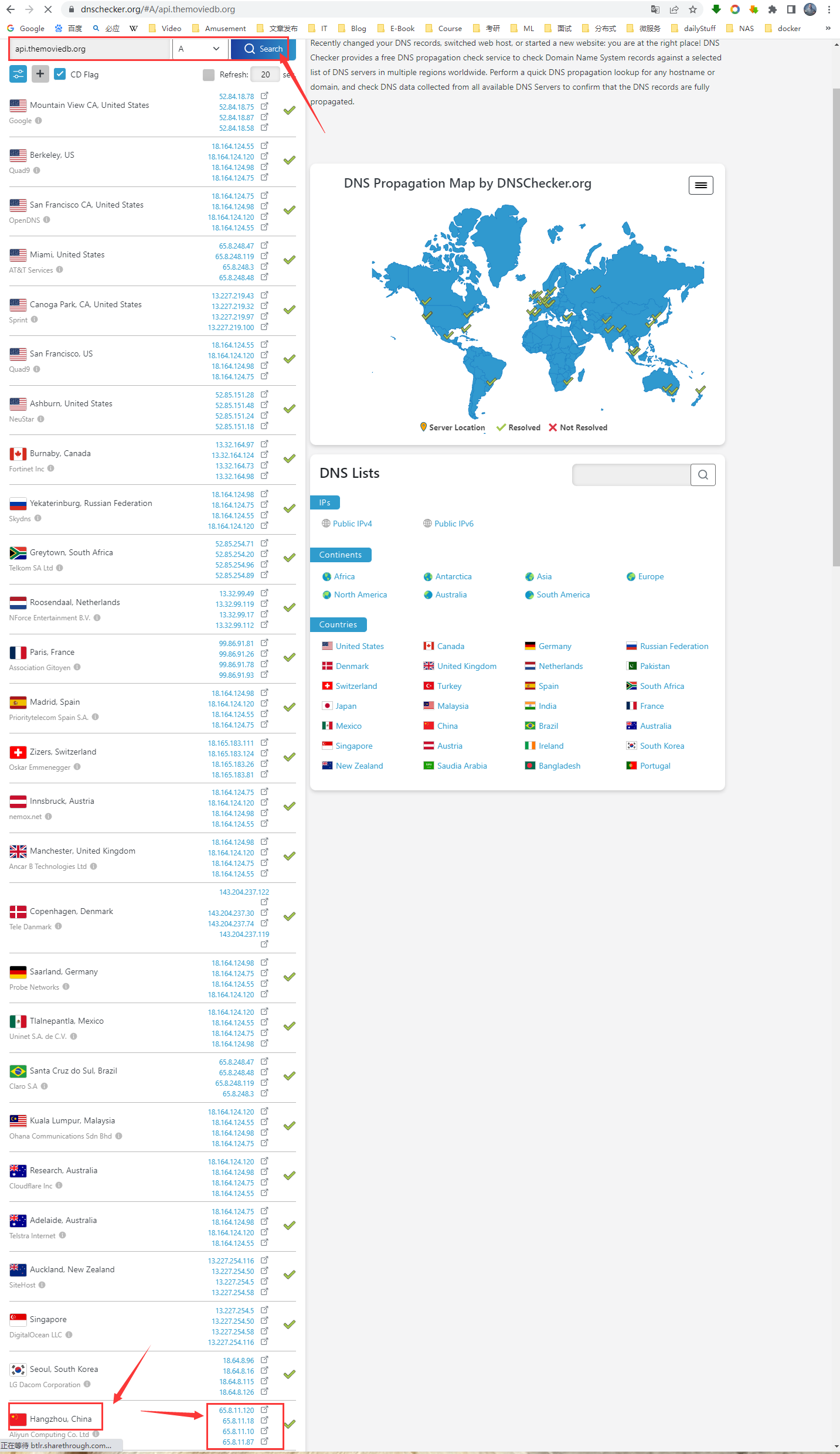
Task: Click the share page icon
Action: click(x=674, y=9)
